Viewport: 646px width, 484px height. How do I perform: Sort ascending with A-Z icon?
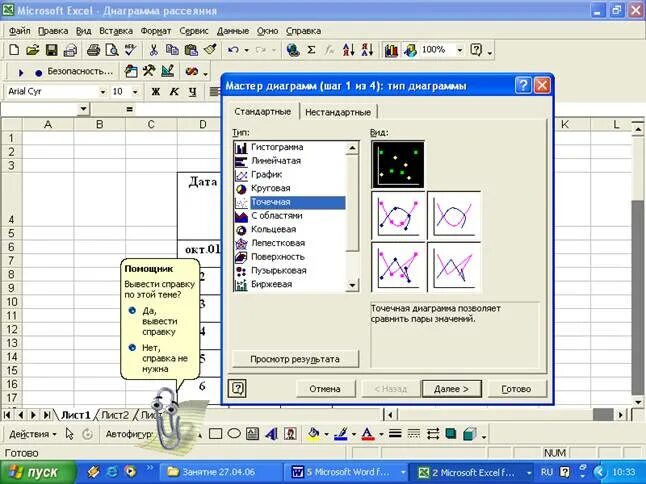pyautogui.click(x=349, y=50)
